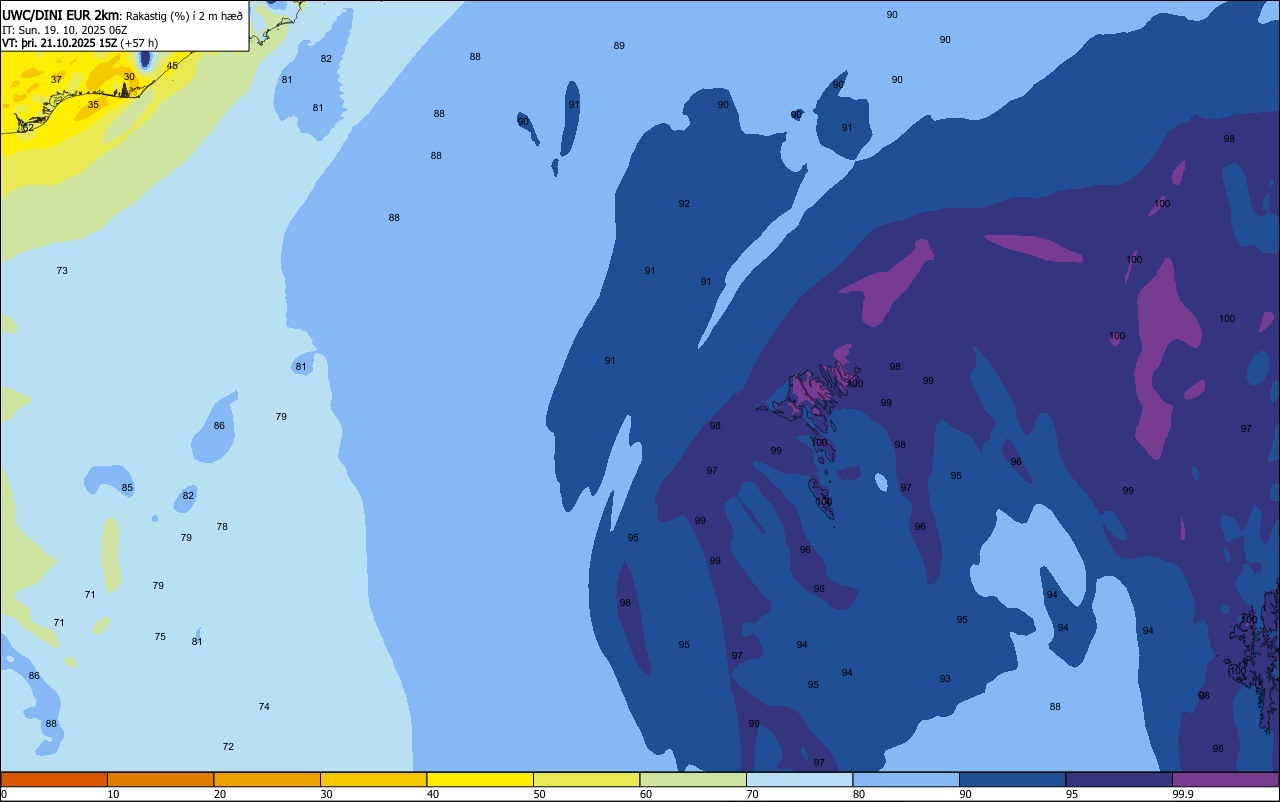Click the 10–20 orange legend swatch

pos(160,779)
